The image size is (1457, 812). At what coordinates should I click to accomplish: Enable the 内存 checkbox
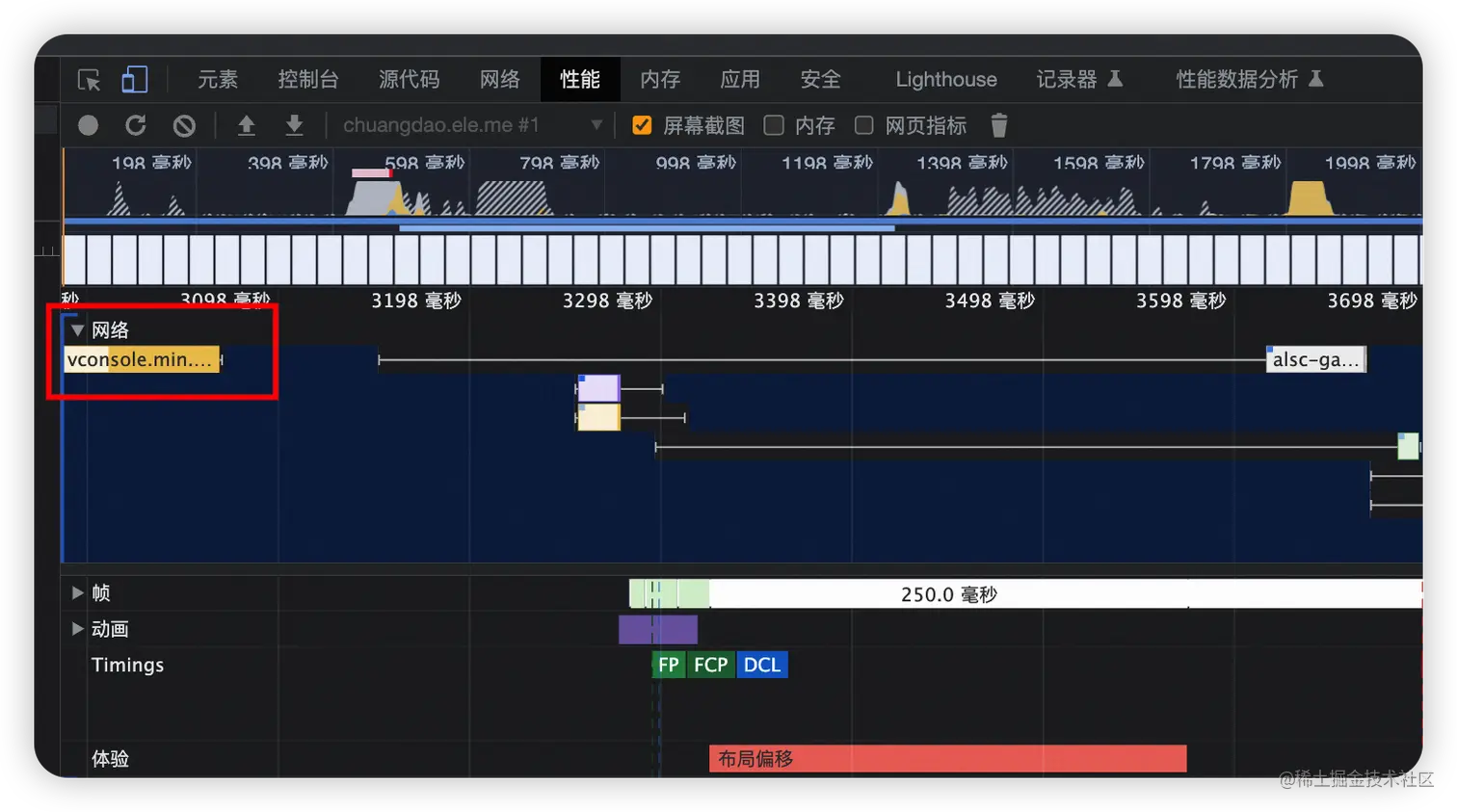(x=774, y=125)
